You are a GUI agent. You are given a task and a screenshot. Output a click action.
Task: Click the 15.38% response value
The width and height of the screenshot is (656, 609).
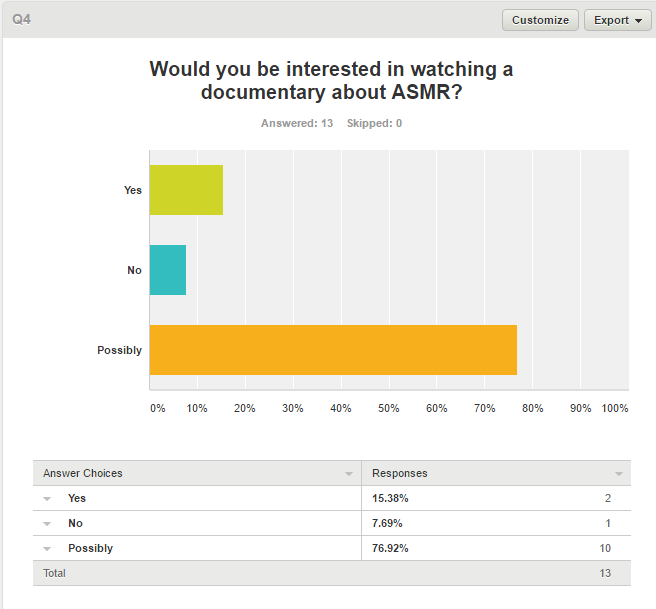tap(390, 498)
